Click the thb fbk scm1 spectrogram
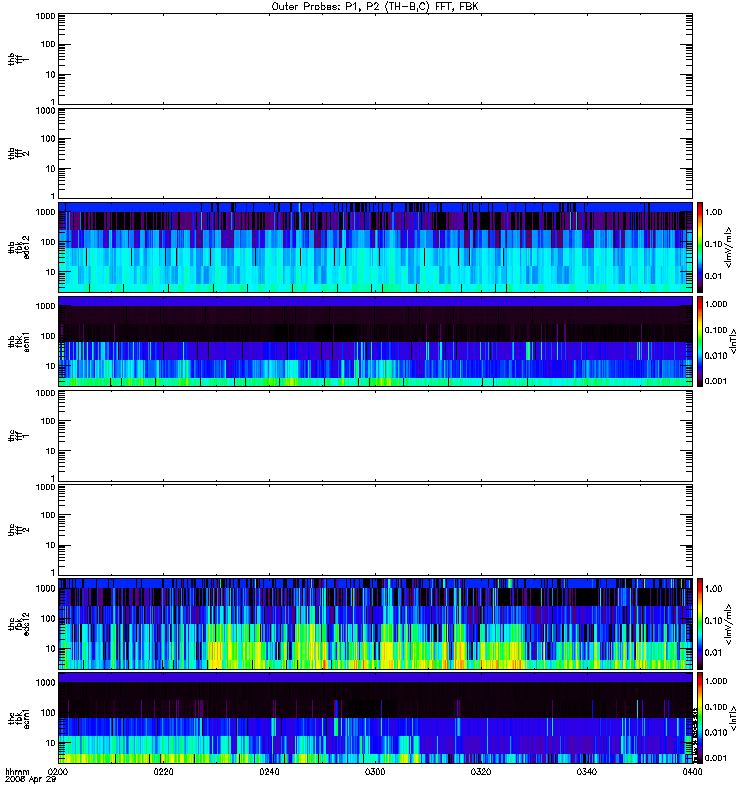The image size is (750, 800). pos(375,341)
